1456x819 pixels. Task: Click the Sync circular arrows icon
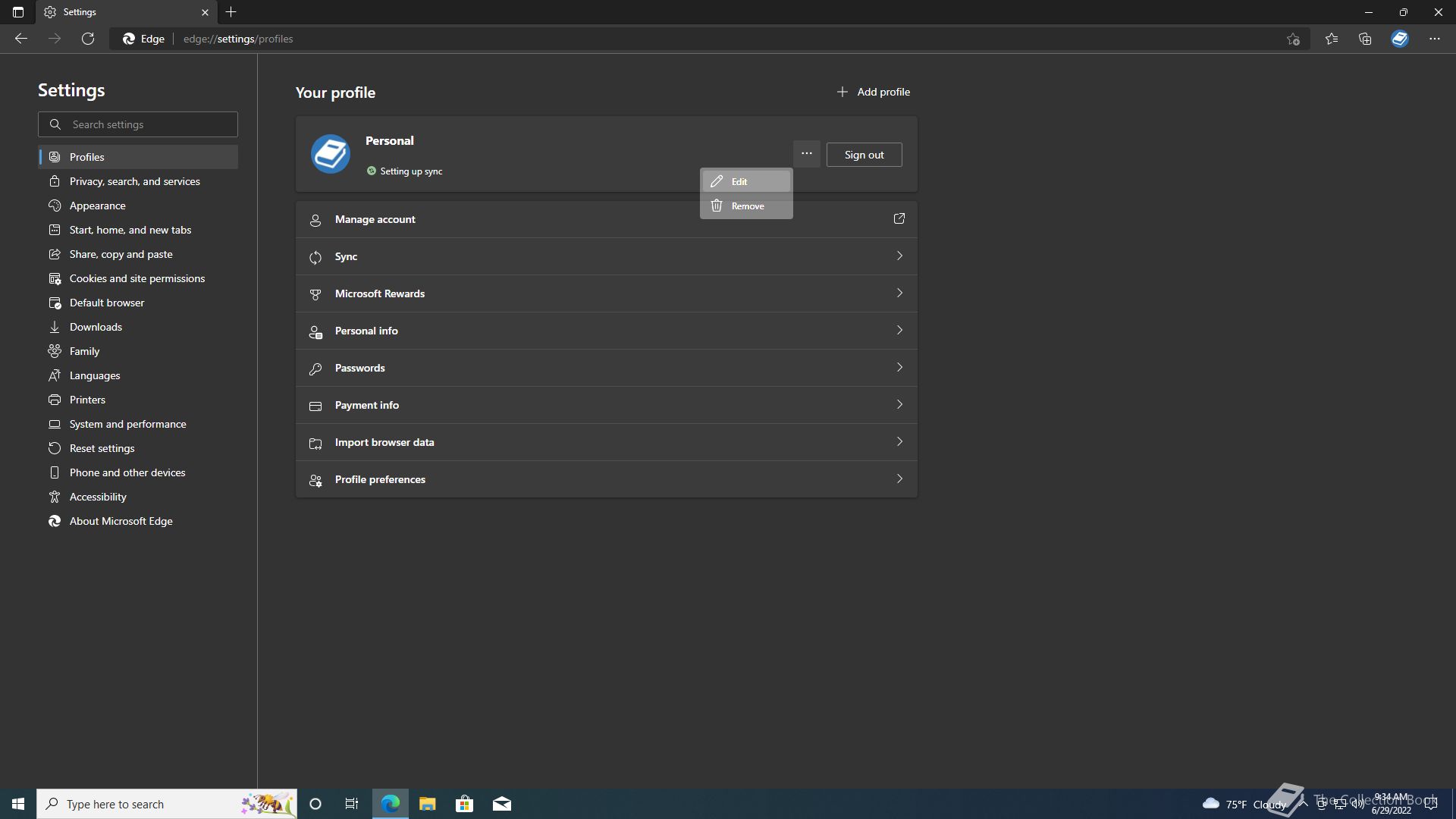(x=315, y=257)
